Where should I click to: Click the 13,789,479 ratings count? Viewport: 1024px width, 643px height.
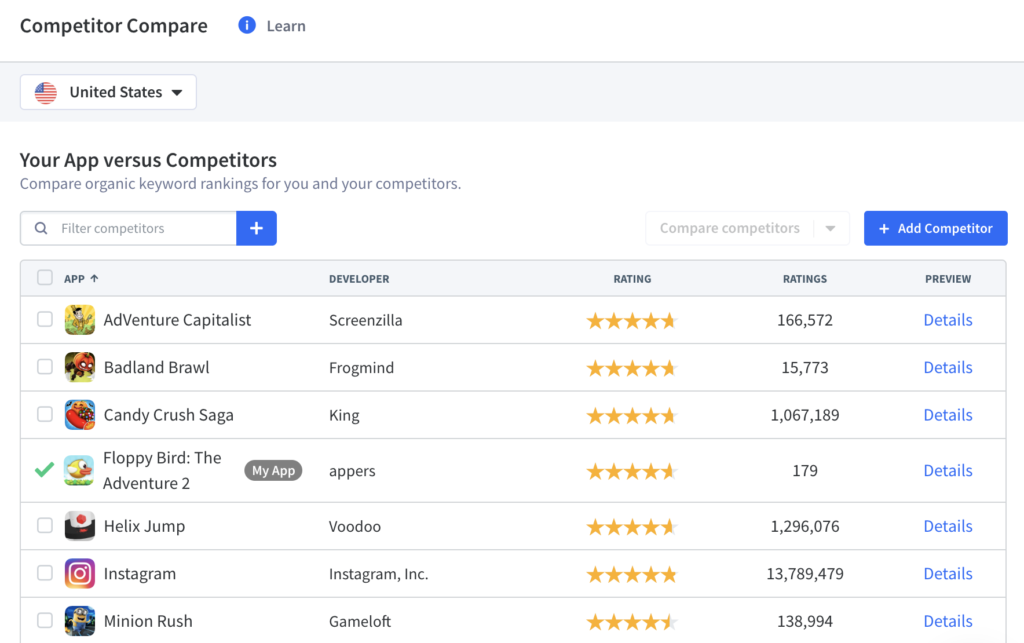coord(805,574)
